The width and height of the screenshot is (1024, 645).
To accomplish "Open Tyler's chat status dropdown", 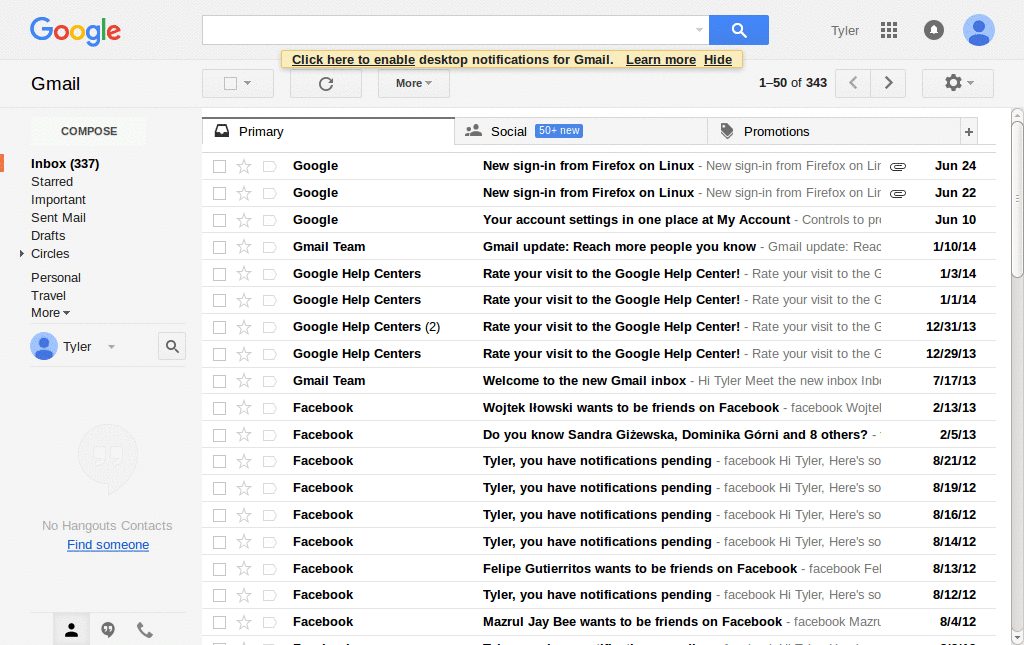I will pos(112,347).
